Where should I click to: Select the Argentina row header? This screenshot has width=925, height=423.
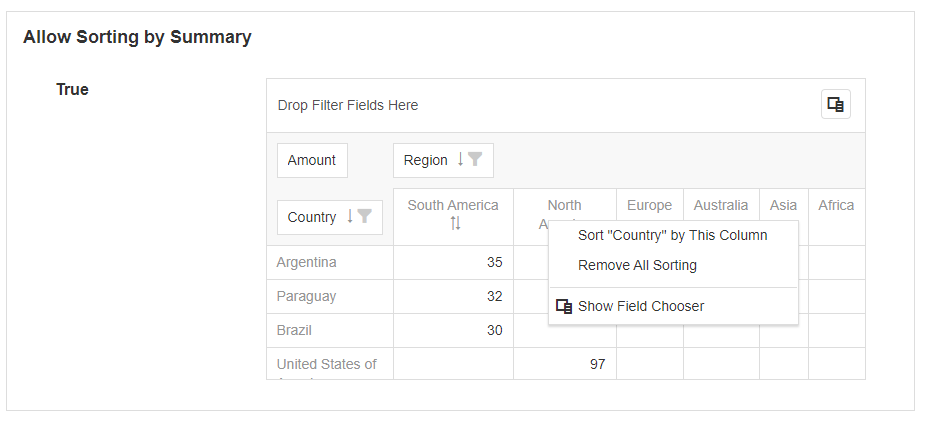click(x=307, y=262)
